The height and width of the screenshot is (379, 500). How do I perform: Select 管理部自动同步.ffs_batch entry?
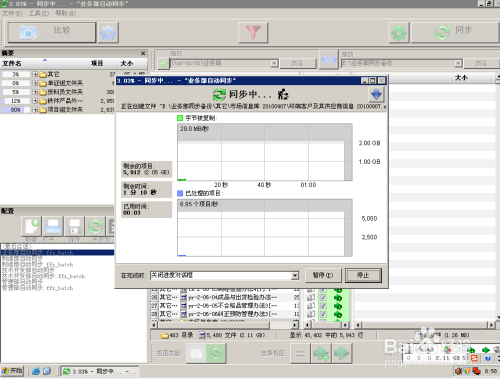point(37,288)
